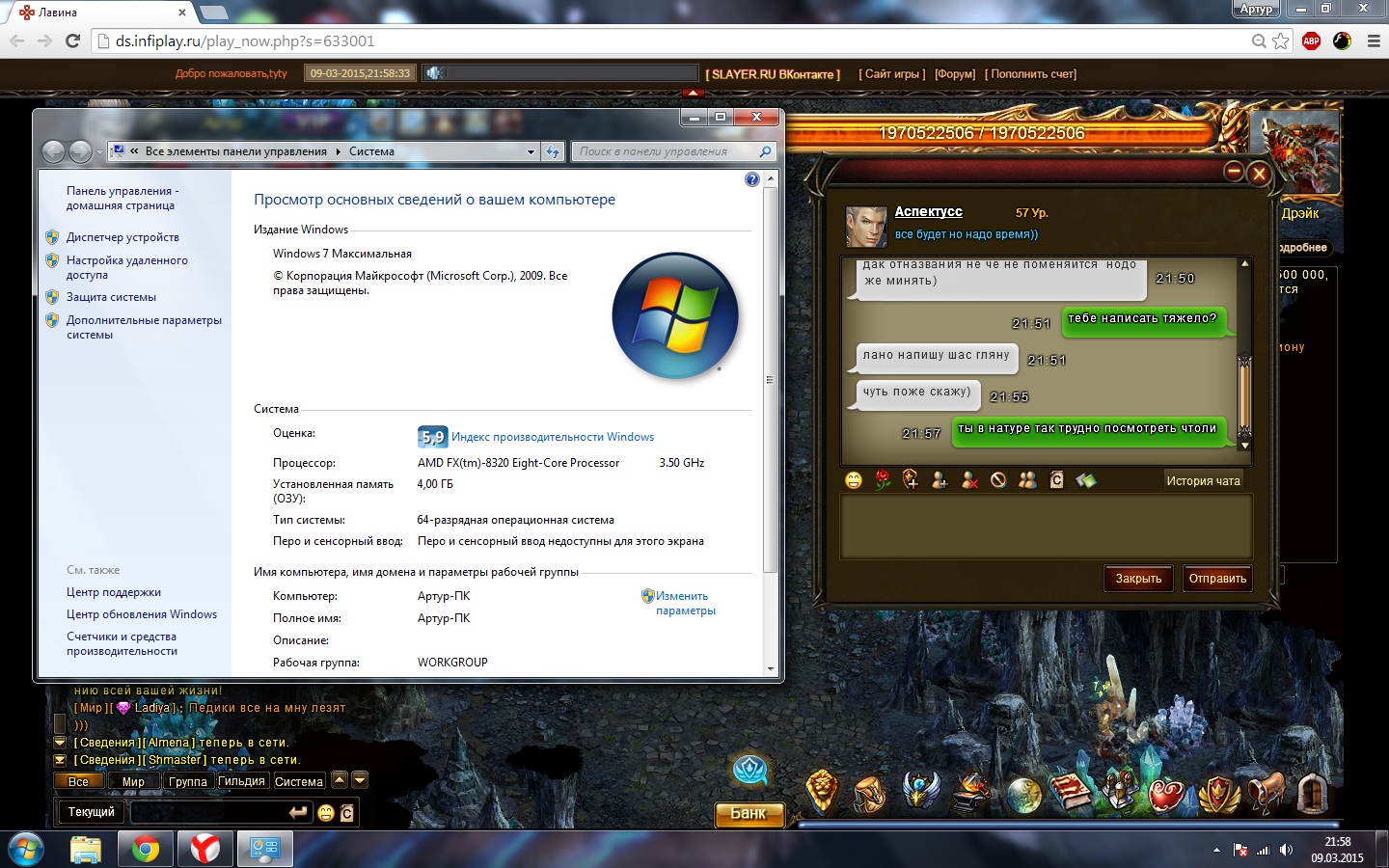Select the Мир chat tab

pos(133,781)
